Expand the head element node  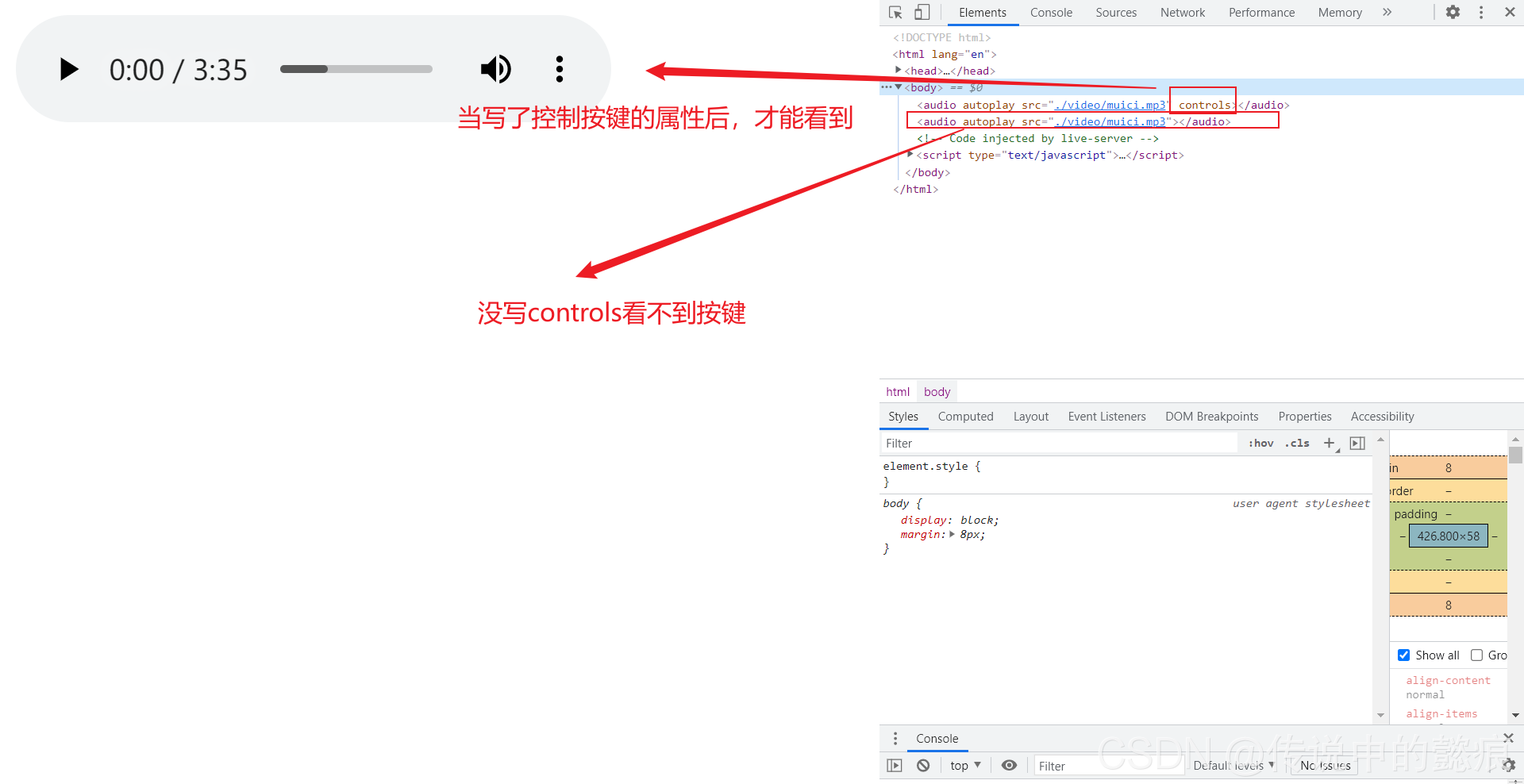[898, 71]
